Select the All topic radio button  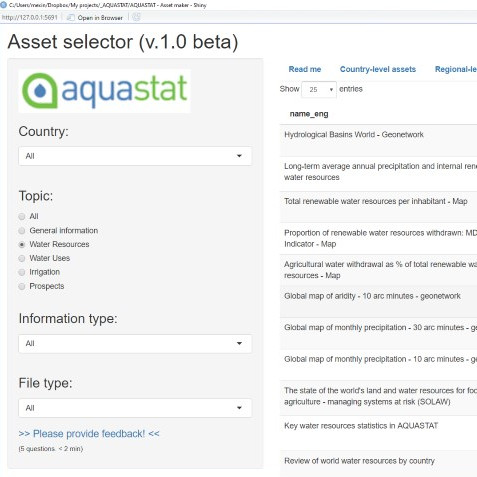click(x=22, y=217)
